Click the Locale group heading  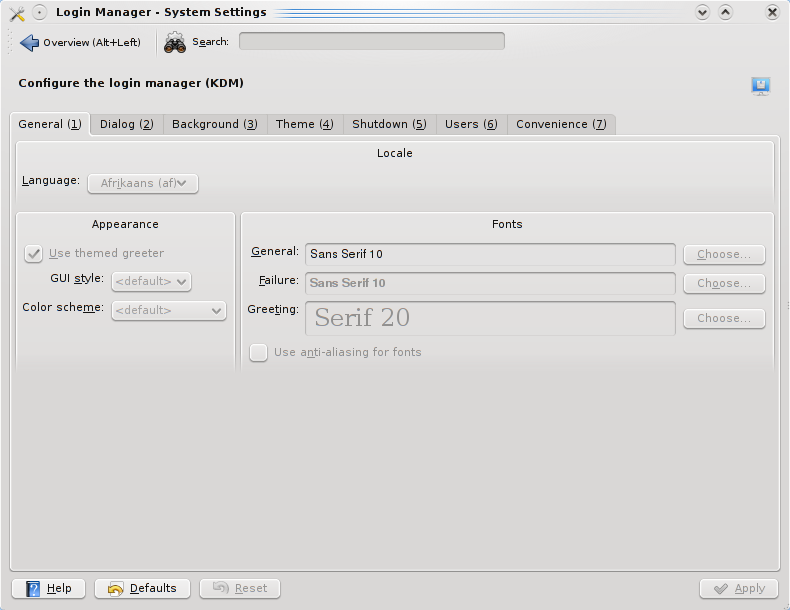(x=394, y=153)
